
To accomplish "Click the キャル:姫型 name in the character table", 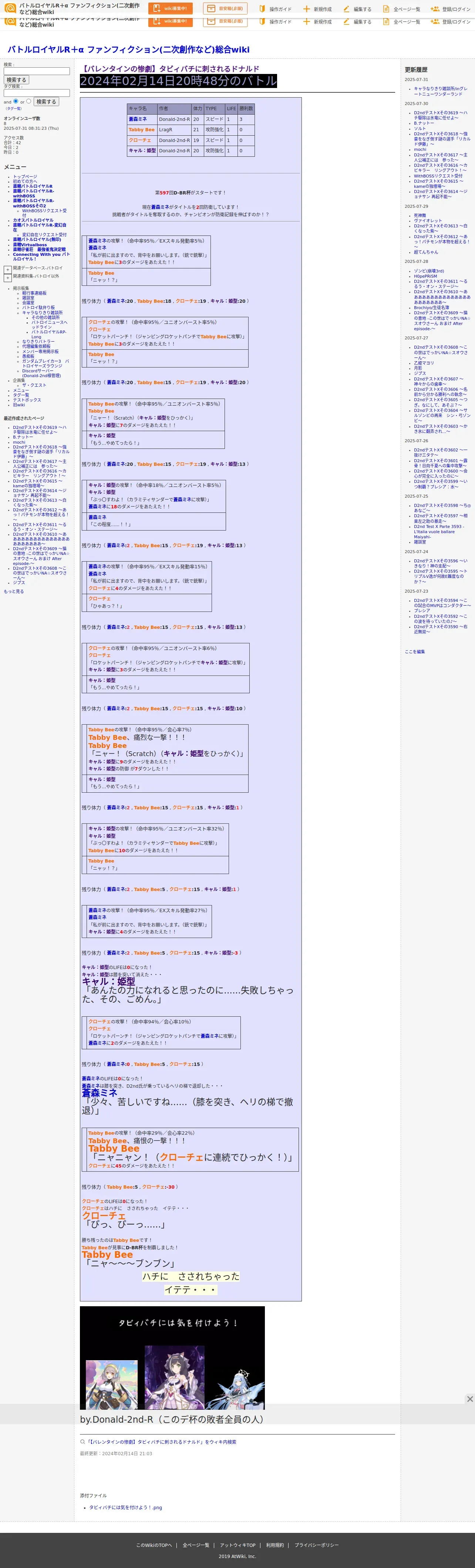I will pyautogui.click(x=142, y=150).
